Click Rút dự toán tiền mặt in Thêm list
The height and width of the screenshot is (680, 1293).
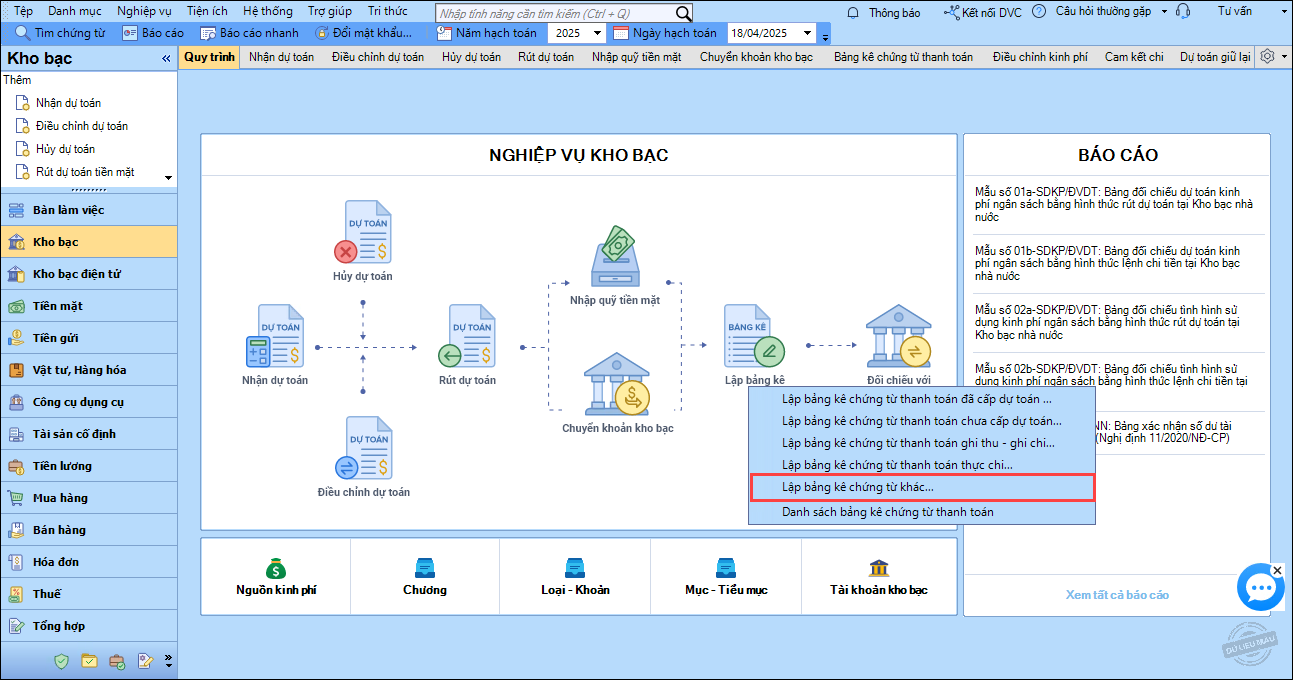tap(84, 172)
